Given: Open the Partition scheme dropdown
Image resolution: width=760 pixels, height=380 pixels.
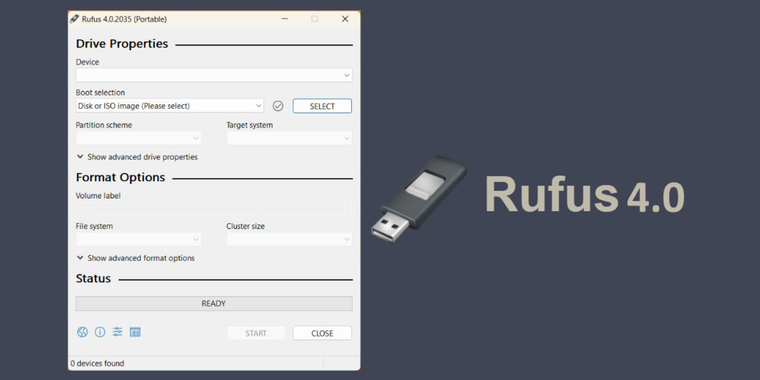Looking at the screenshot, I should pyautogui.click(x=138, y=138).
